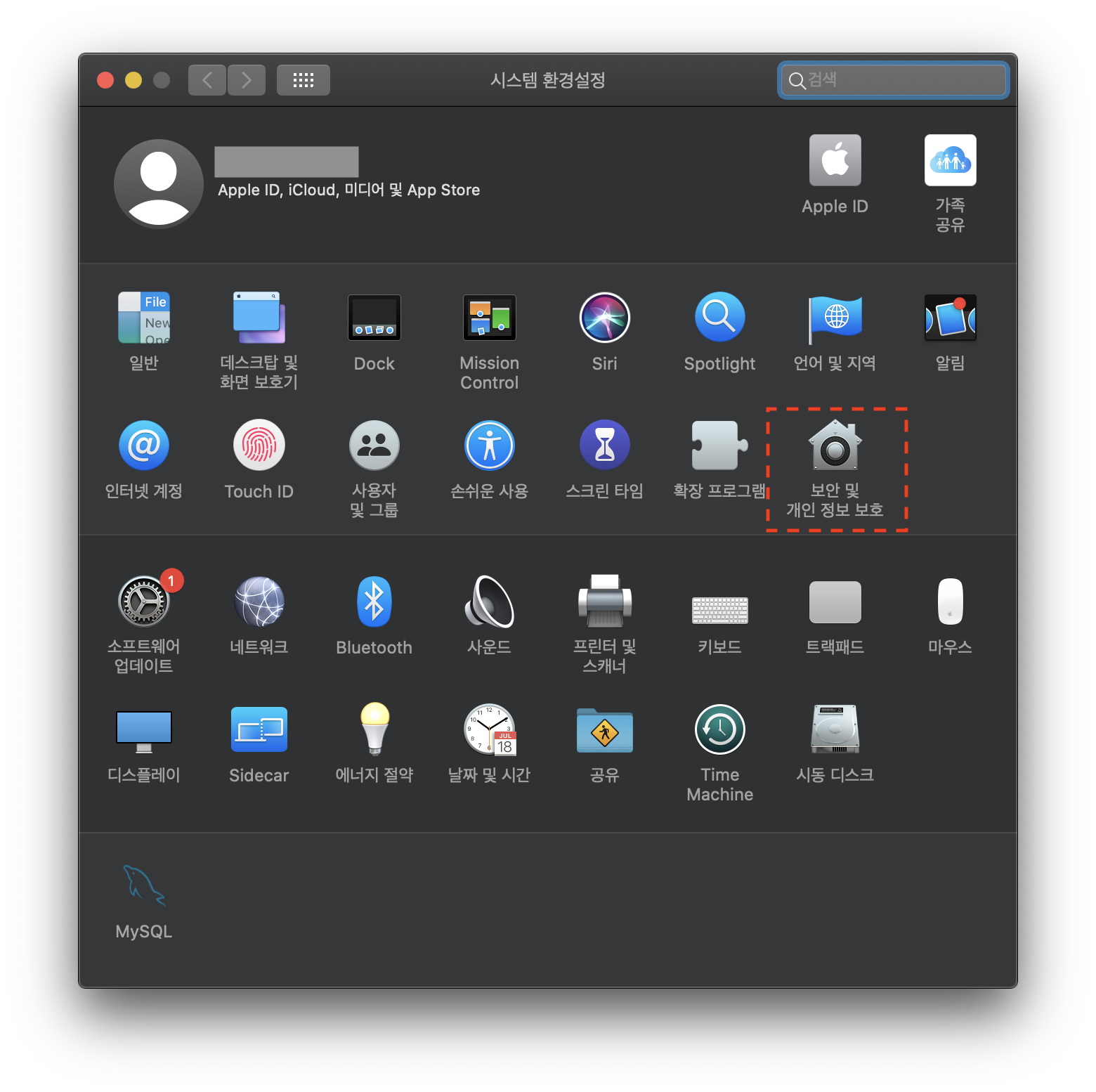Open 사용자 및 그룹 preferences
The width and height of the screenshot is (1096, 1092).
[x=374, y=446]
